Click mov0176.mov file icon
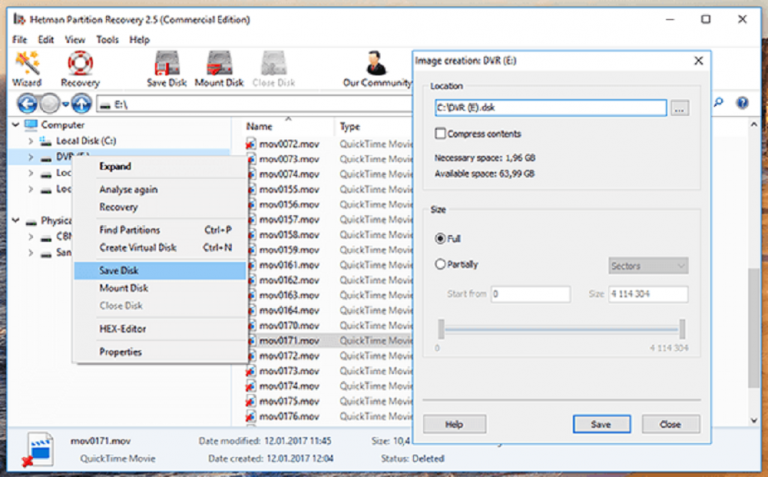 (251, 416)
